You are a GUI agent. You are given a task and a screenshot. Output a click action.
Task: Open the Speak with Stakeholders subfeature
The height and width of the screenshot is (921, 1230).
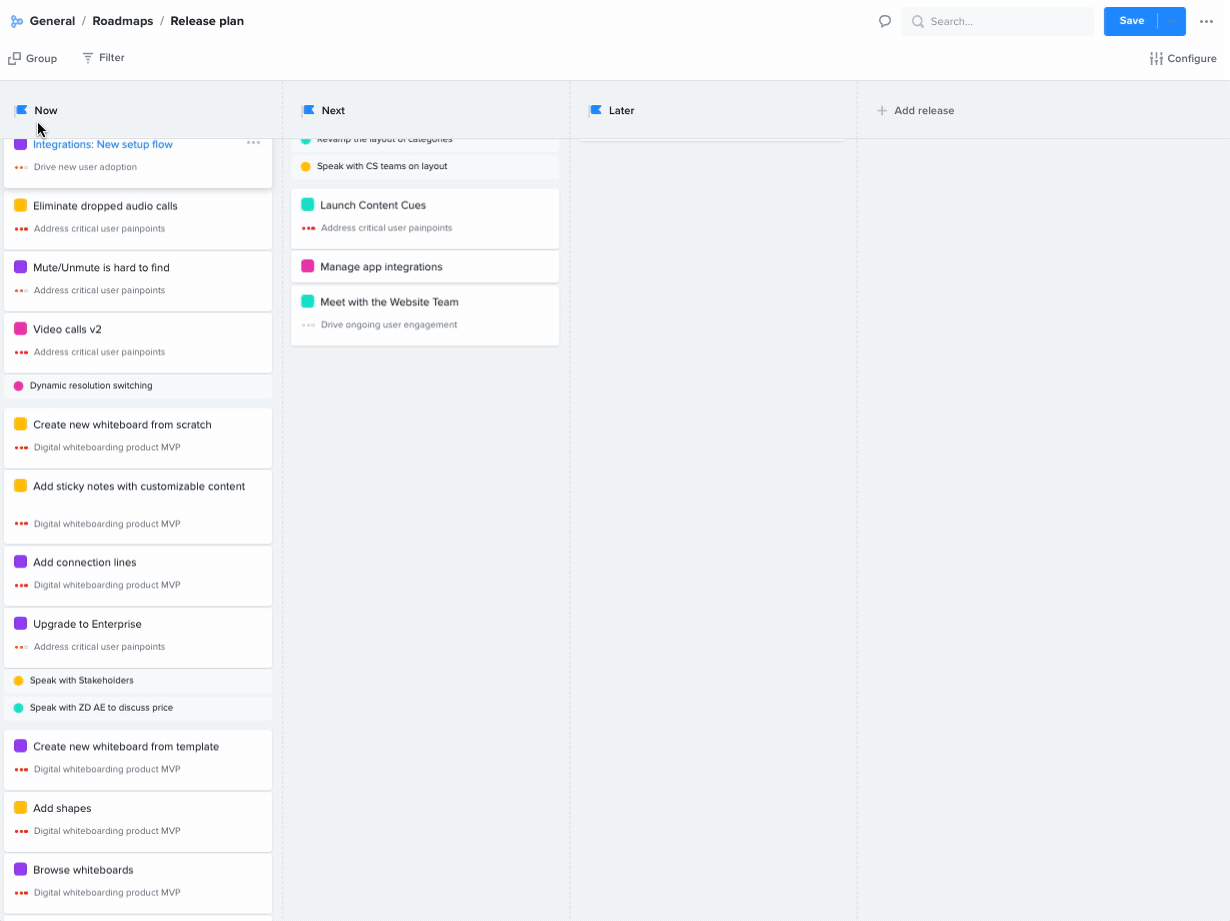point(138,681)
